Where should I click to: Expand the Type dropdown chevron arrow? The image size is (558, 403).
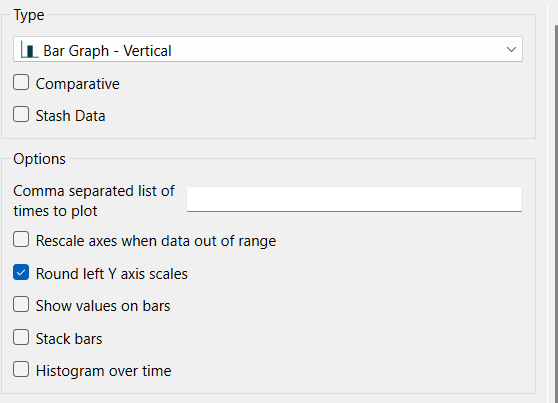tap(511, 49)
